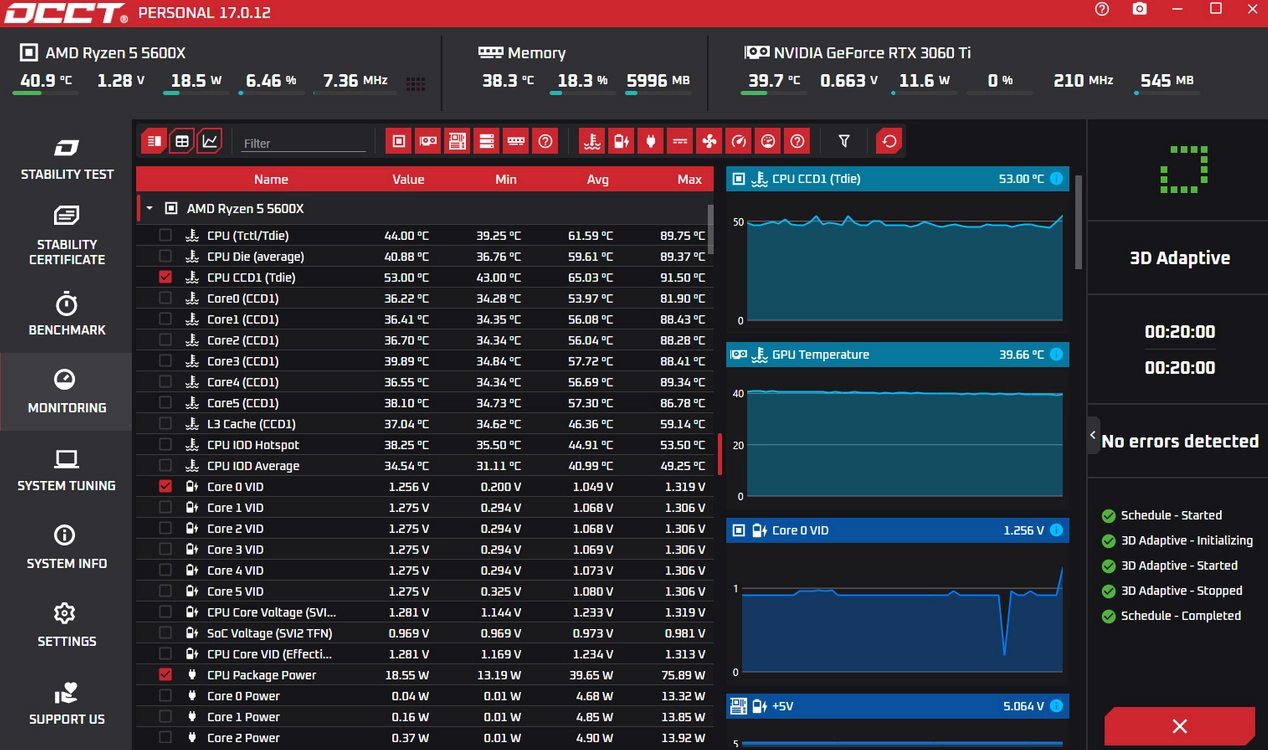Toggle the voltage sensor type filter
The height and width of the screenshot is (750, 1268).
tap(622, 142)
